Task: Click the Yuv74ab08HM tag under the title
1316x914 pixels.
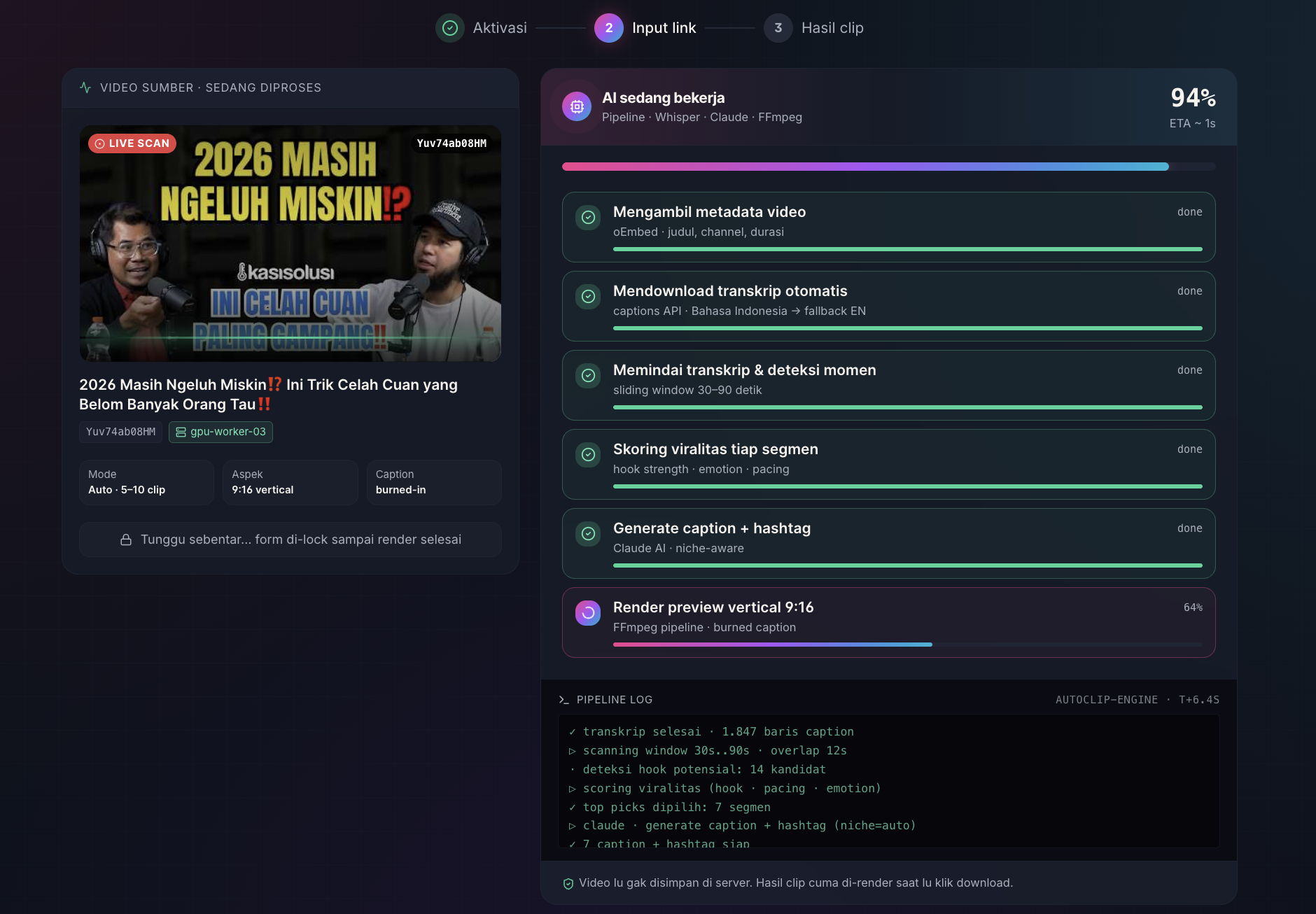Action: 120,432
